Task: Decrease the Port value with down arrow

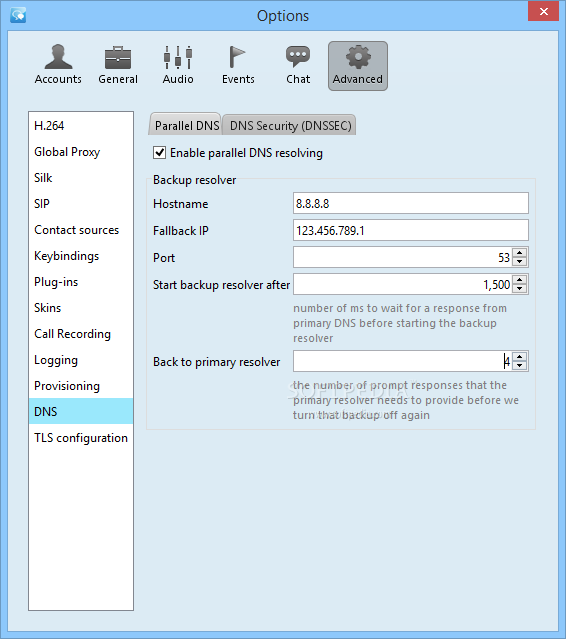Action: [520, 262]
